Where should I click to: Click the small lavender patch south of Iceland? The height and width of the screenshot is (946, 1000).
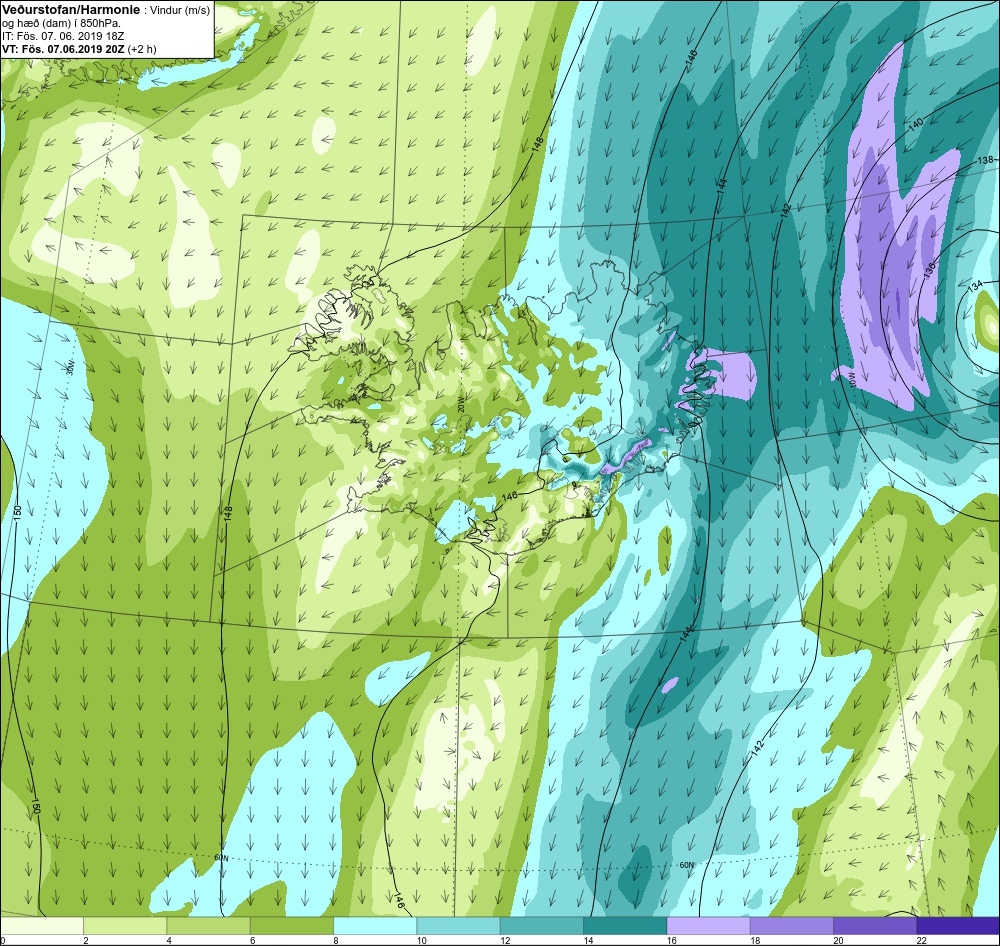pos(669,685)
